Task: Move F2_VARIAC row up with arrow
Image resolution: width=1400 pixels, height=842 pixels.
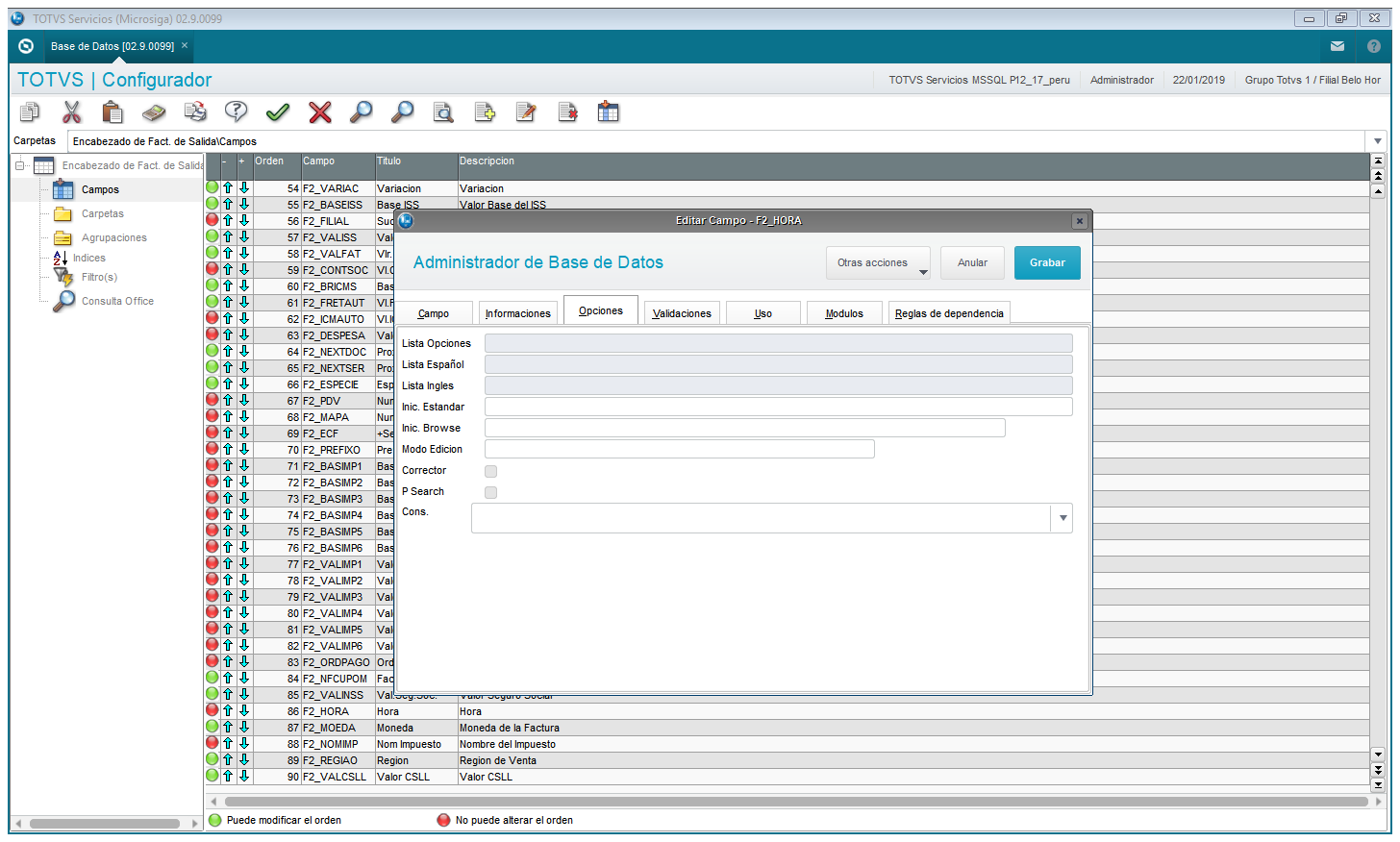Action: 228,188
